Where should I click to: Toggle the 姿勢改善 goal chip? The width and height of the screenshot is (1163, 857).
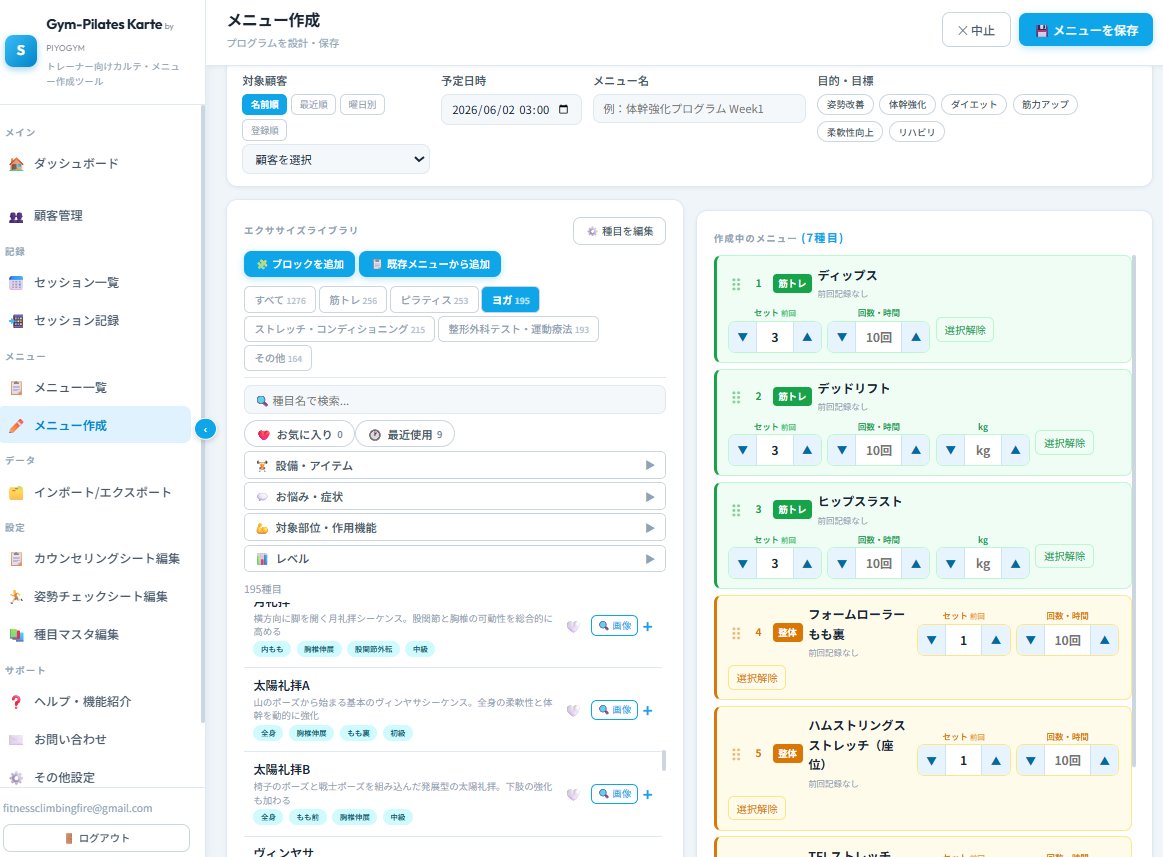click(x=846, y=105)
